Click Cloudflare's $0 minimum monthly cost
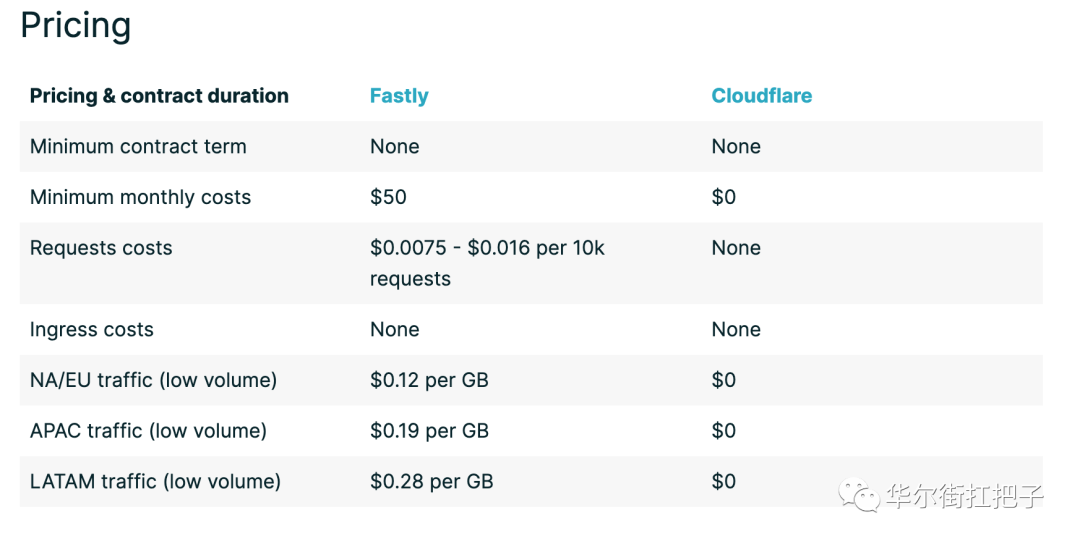 click(x=723, y=197)
